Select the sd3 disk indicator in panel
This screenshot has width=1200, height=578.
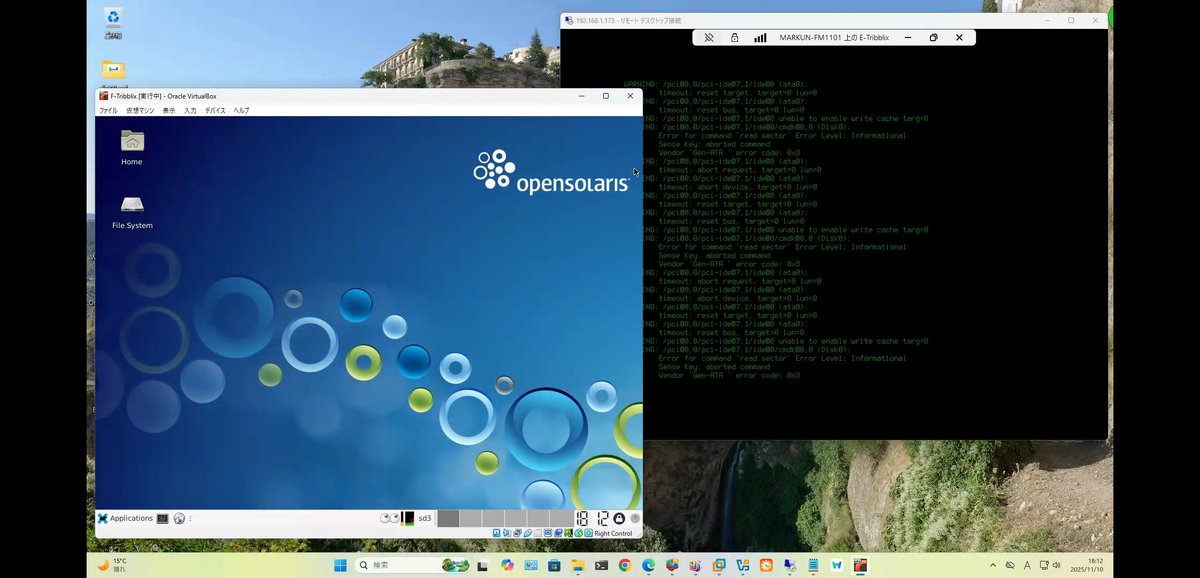click(425, 518)
